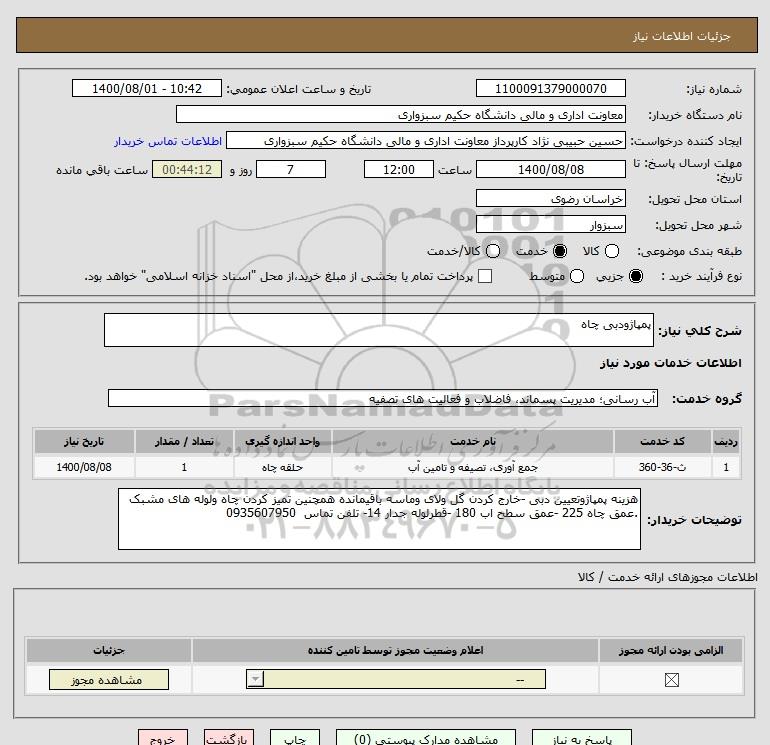Click the گروه خدمت field
The image size is (770, 745).
pos(383,398)
